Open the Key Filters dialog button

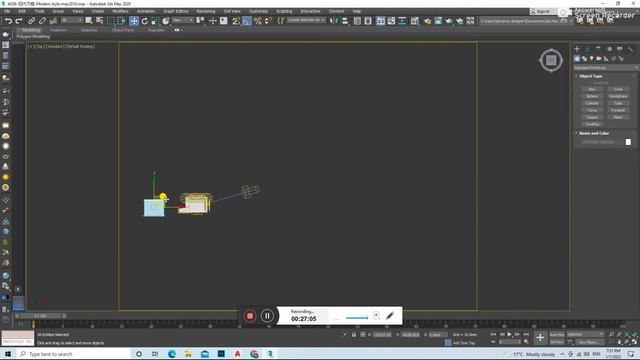(x=589, y=342)
